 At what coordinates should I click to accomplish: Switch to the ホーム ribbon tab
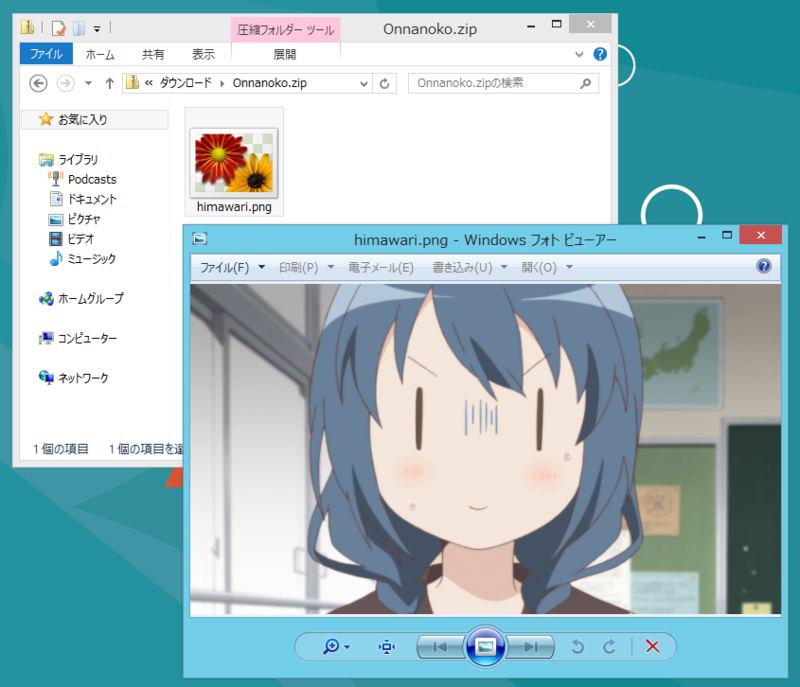(100, 54)
